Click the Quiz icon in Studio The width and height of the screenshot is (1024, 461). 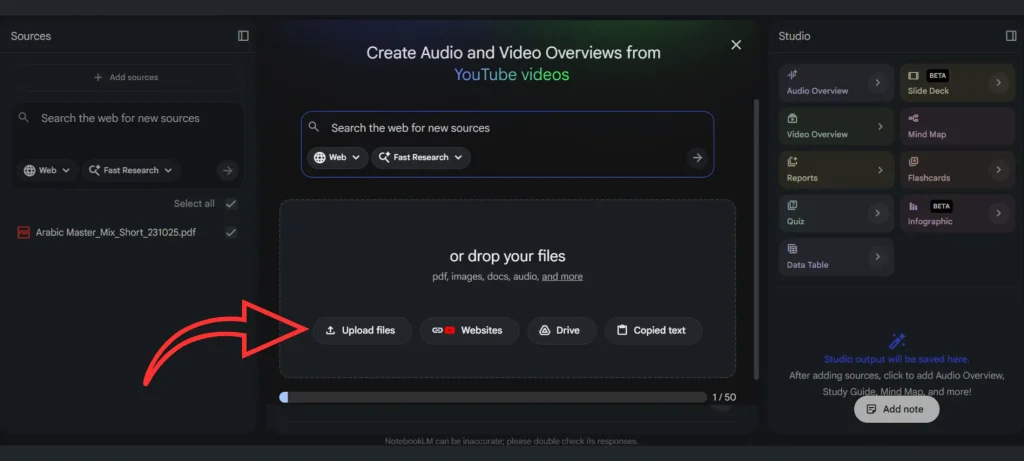click(x=792, y=206)
